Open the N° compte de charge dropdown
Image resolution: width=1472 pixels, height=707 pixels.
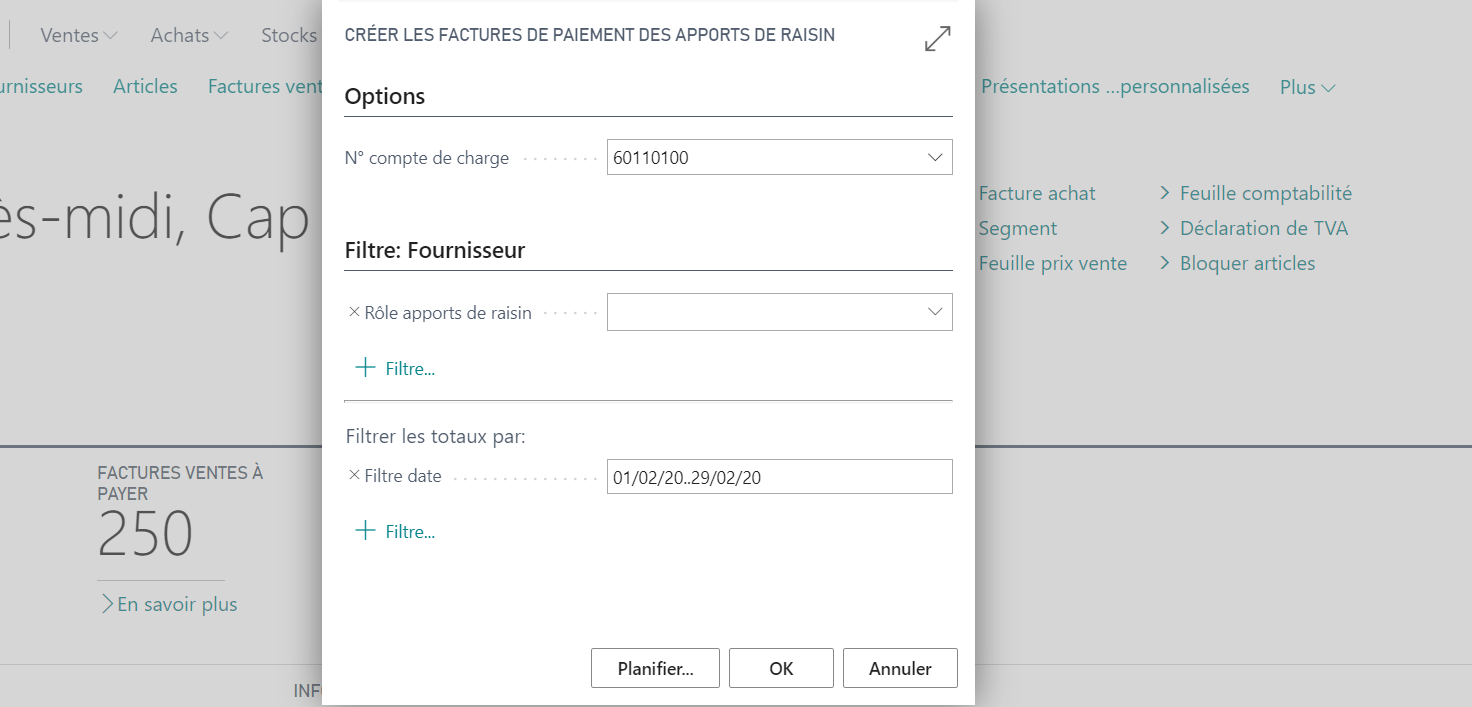(935, 157)
